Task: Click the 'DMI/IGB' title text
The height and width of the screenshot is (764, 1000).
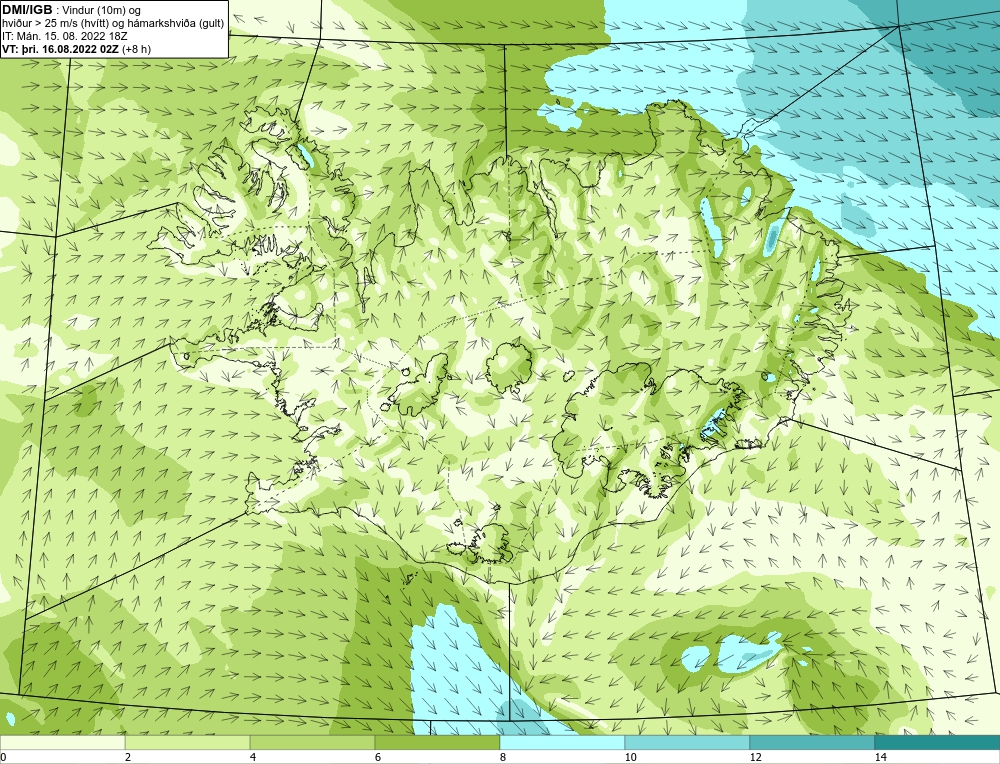Action: (x=27, y=10)
